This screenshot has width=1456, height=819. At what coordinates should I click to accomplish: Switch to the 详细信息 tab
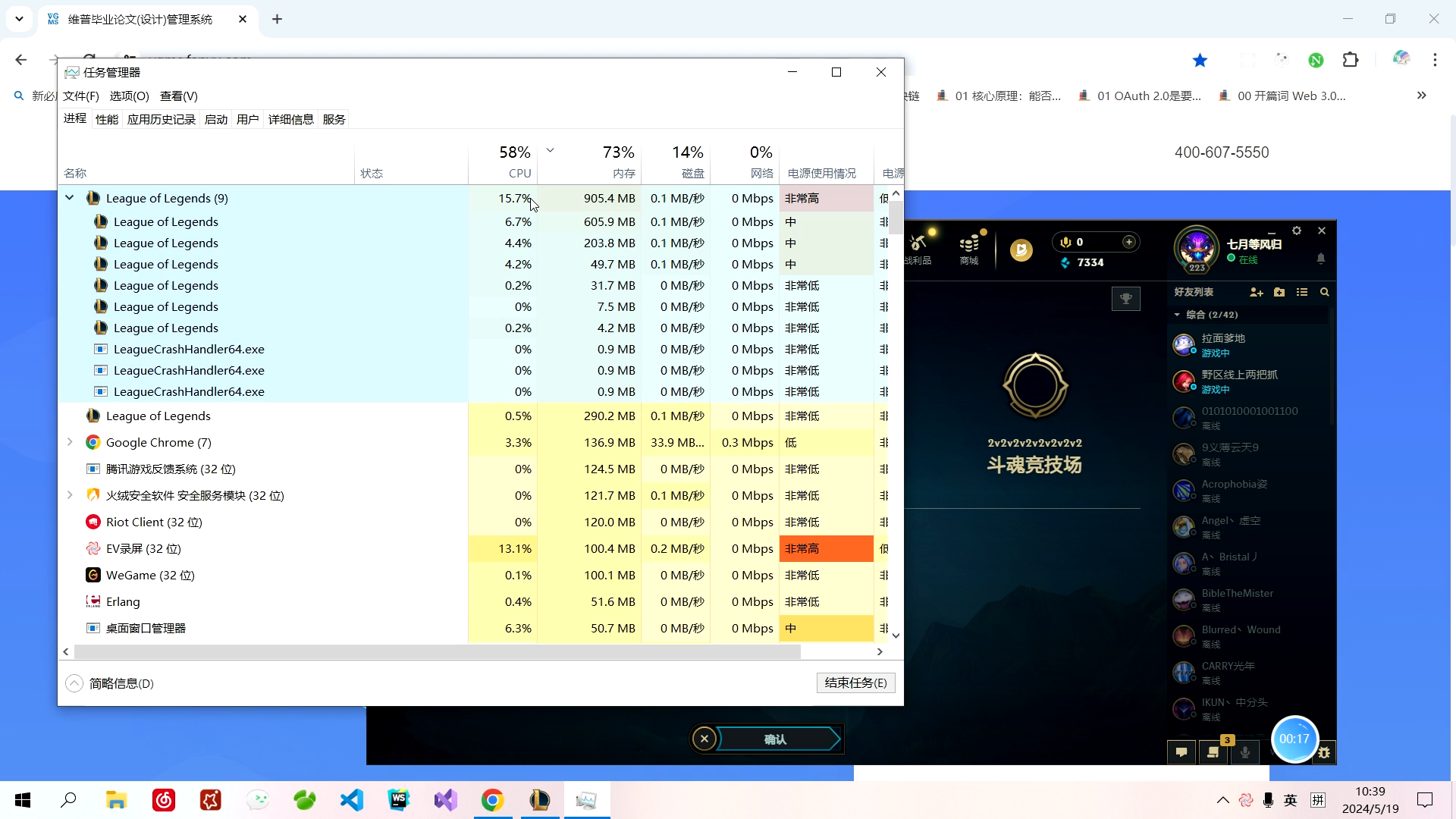(x=291, y=119)
